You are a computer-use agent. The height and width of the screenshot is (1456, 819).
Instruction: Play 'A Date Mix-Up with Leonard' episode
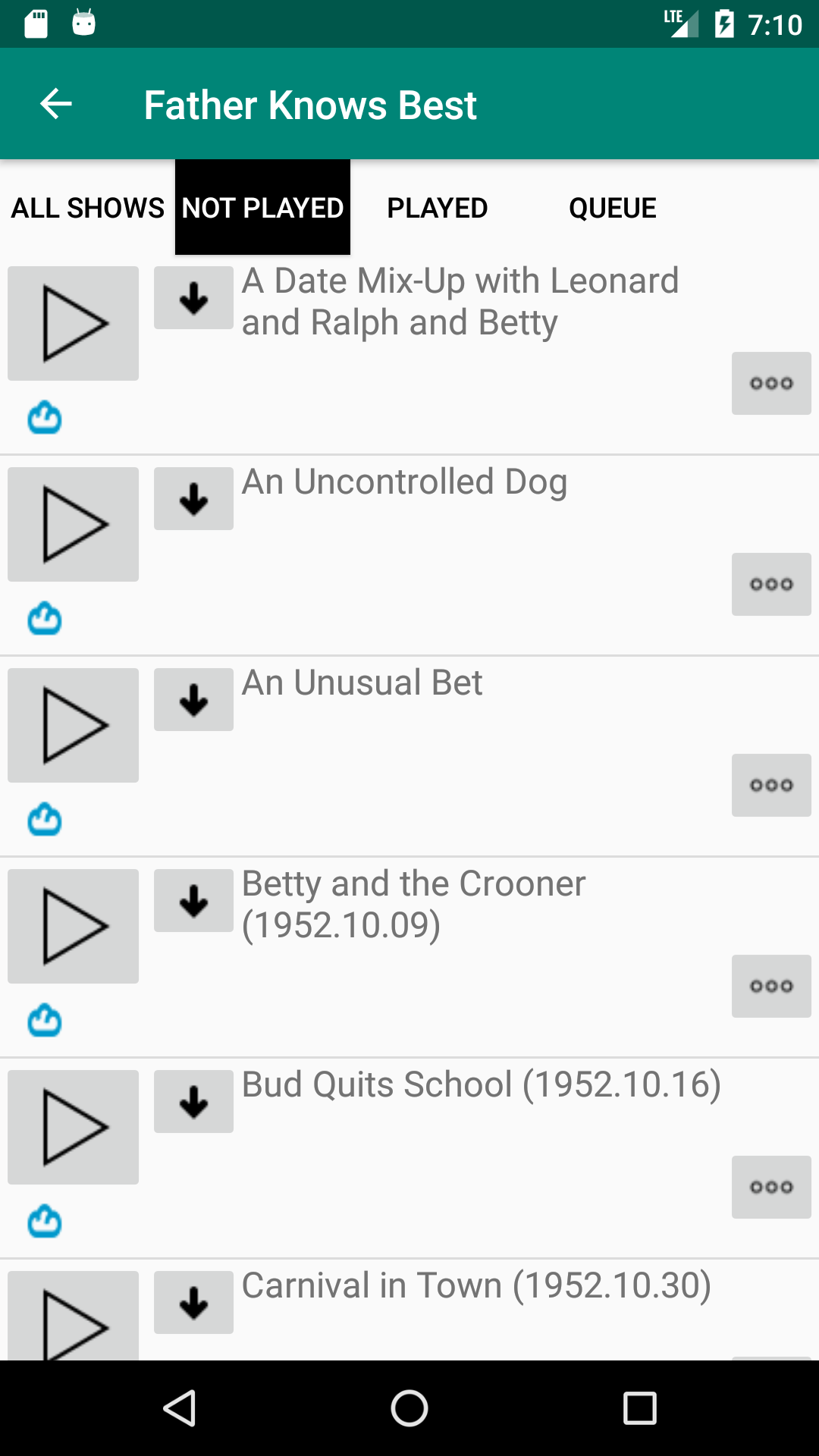tap(73, 323)
